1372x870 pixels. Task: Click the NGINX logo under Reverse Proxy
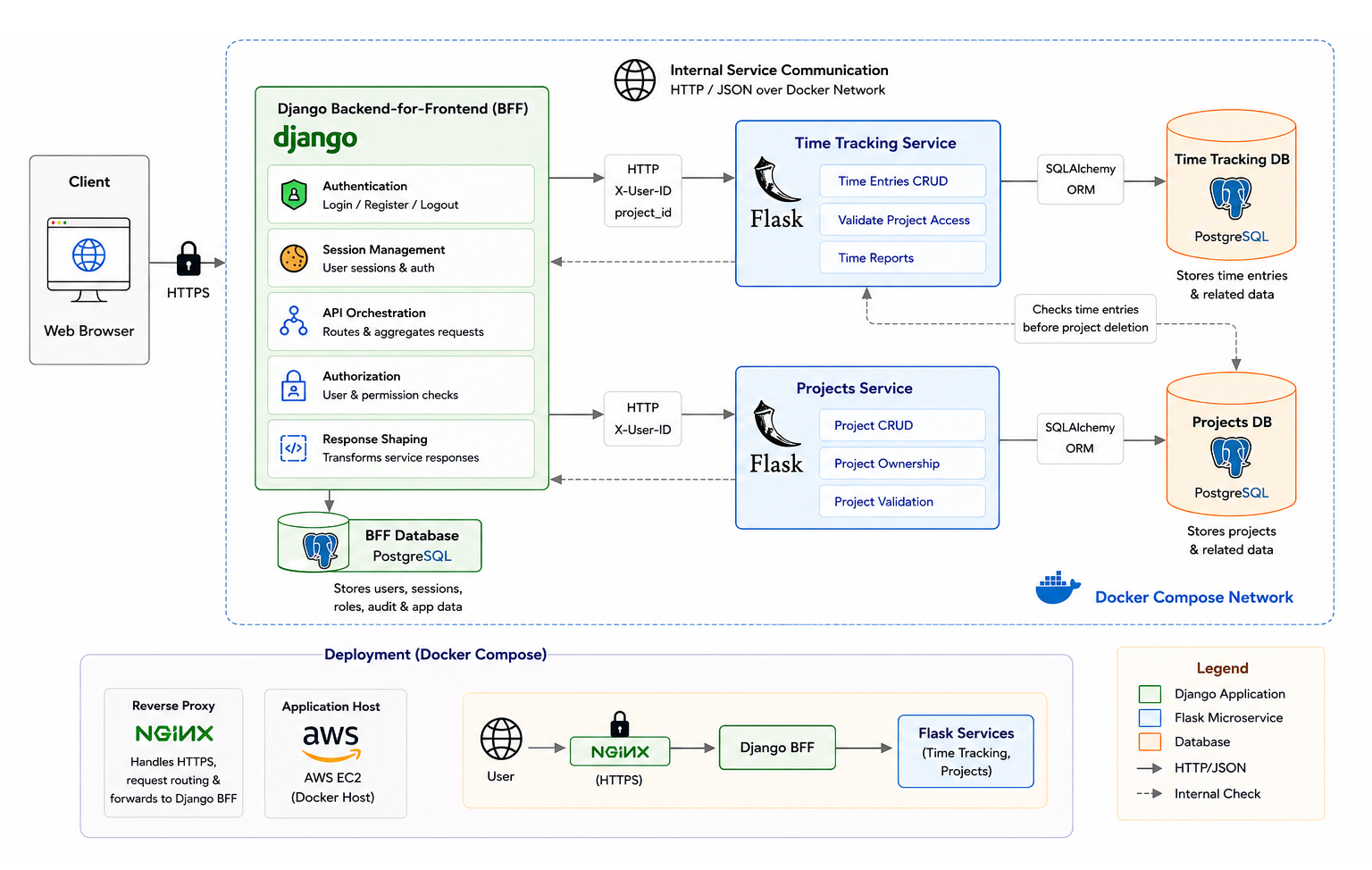[x=174, y=733]
